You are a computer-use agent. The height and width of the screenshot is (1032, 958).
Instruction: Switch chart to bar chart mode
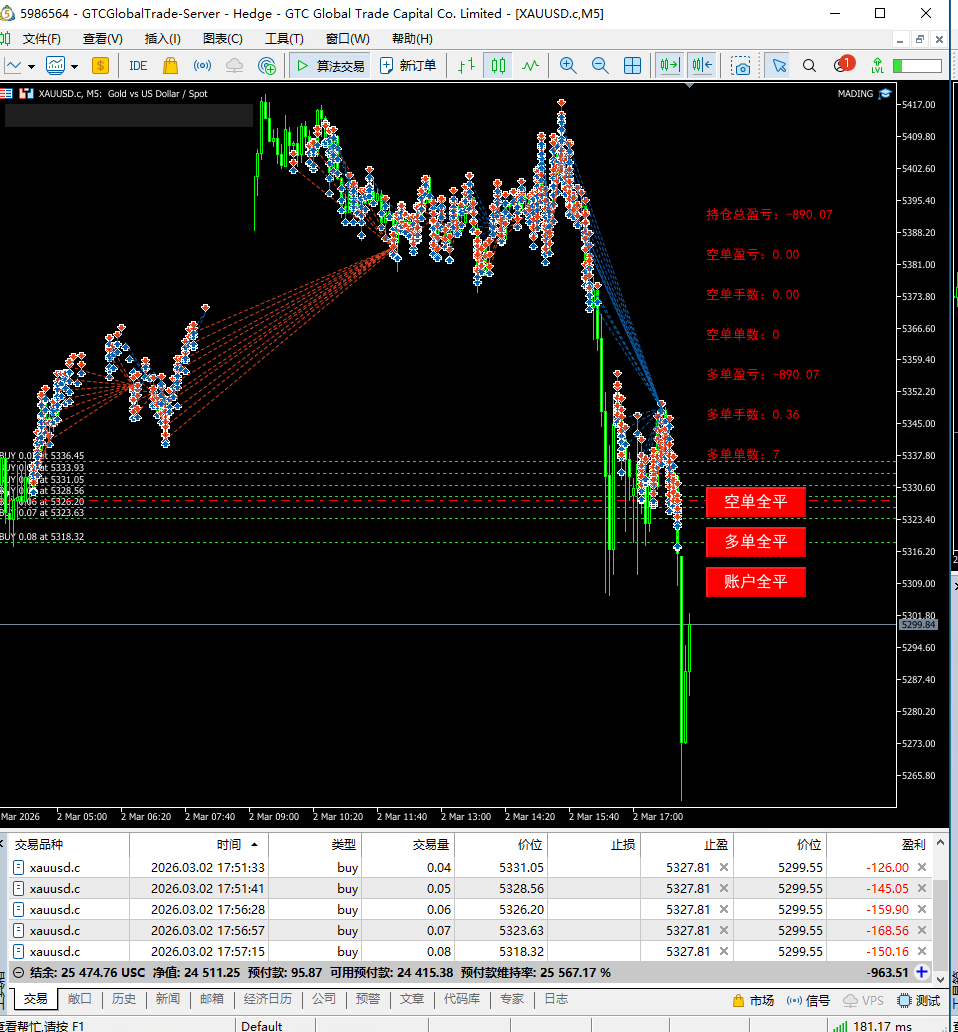point(466,66)
